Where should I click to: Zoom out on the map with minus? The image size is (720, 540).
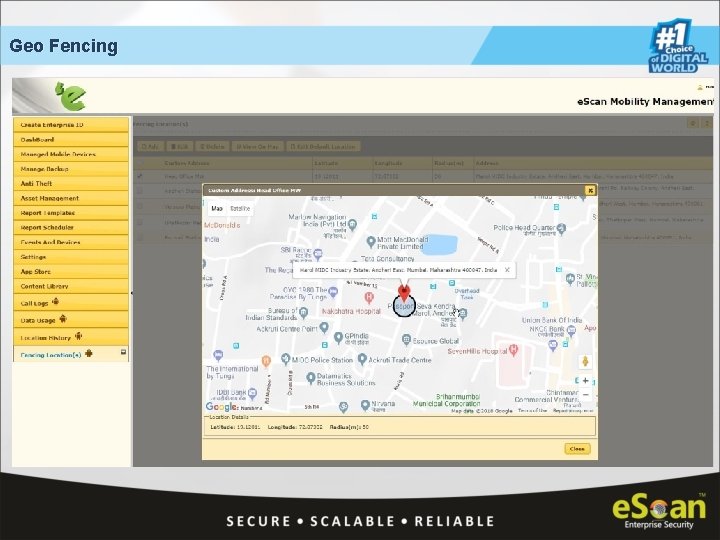point(585,394)
